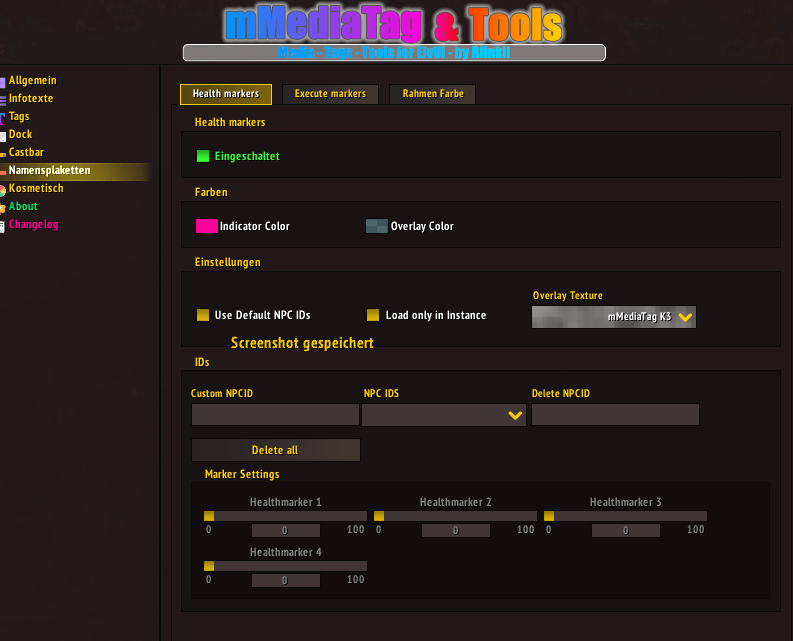Screen dimensions: 793x641
Task: Toggle Use Default NPC IDs checkbox
Action: (x=203, y=315)
